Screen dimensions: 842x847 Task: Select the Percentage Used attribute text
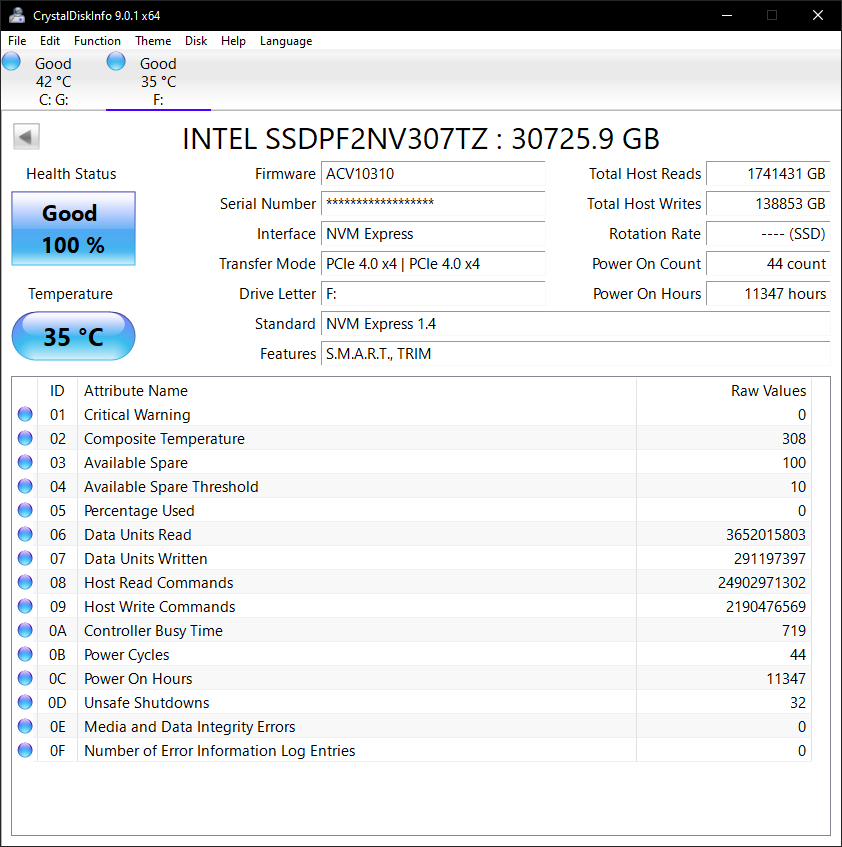click(x=139, y=510)
